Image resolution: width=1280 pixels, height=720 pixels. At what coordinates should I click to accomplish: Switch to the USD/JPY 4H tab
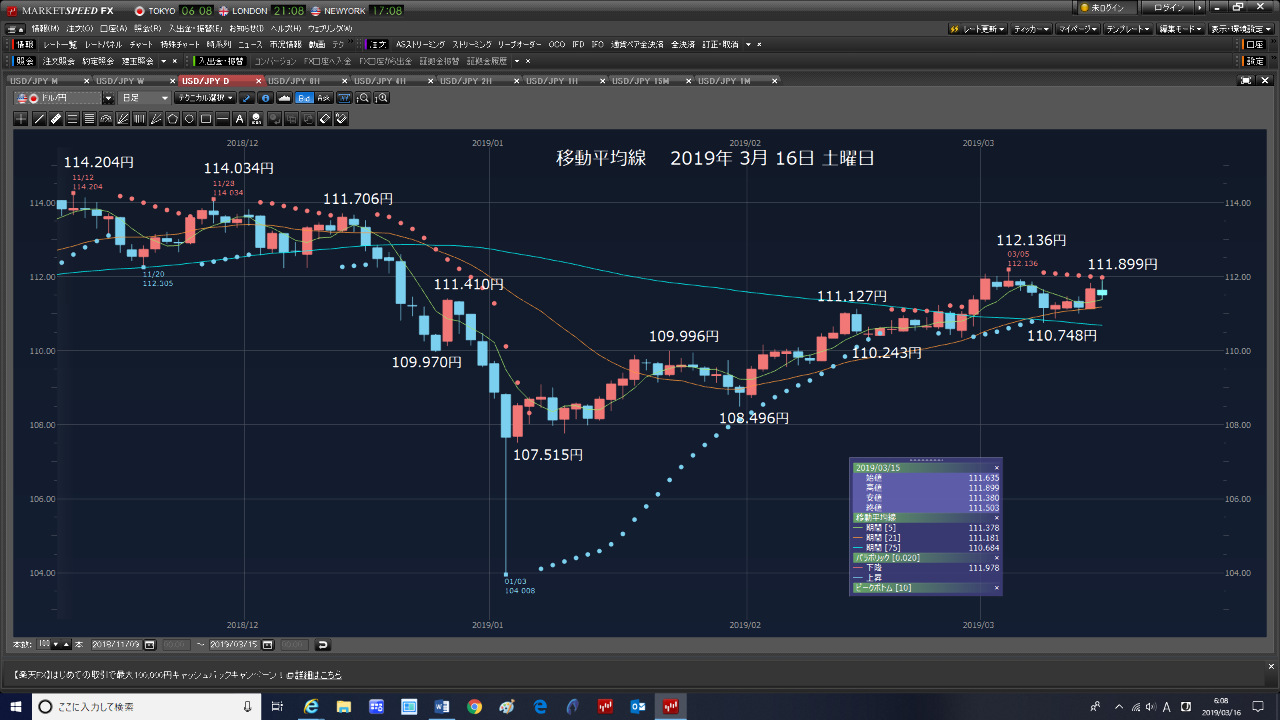click(380, 80)
